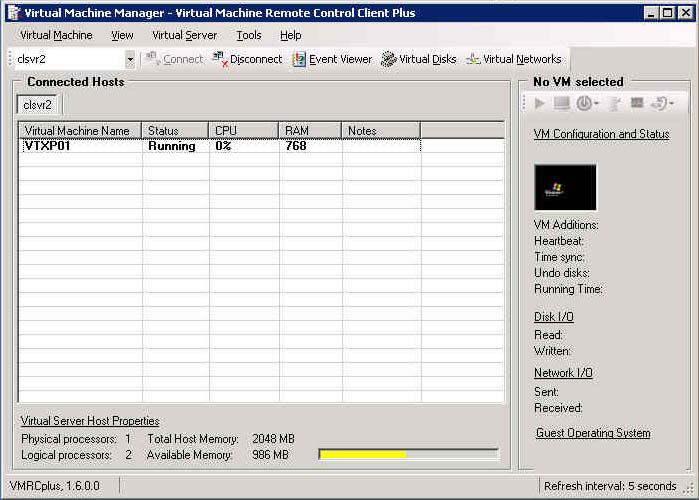Open the Network I/O link
699x500 pixels.
pyautogui.click(x=563, y=373)
